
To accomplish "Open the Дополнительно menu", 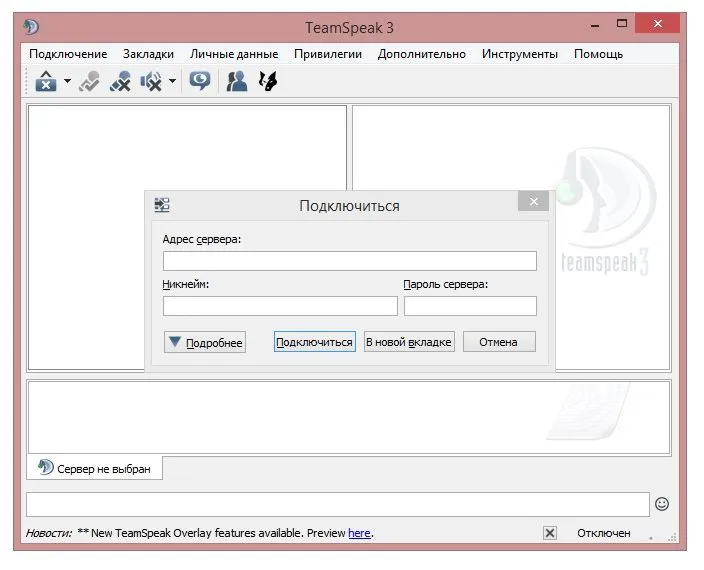I will click(422, 54).
